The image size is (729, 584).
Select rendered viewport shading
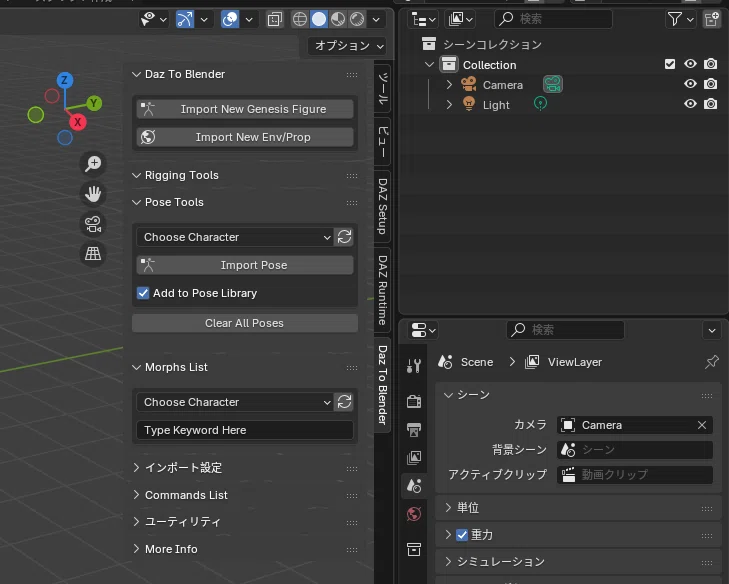357,19
